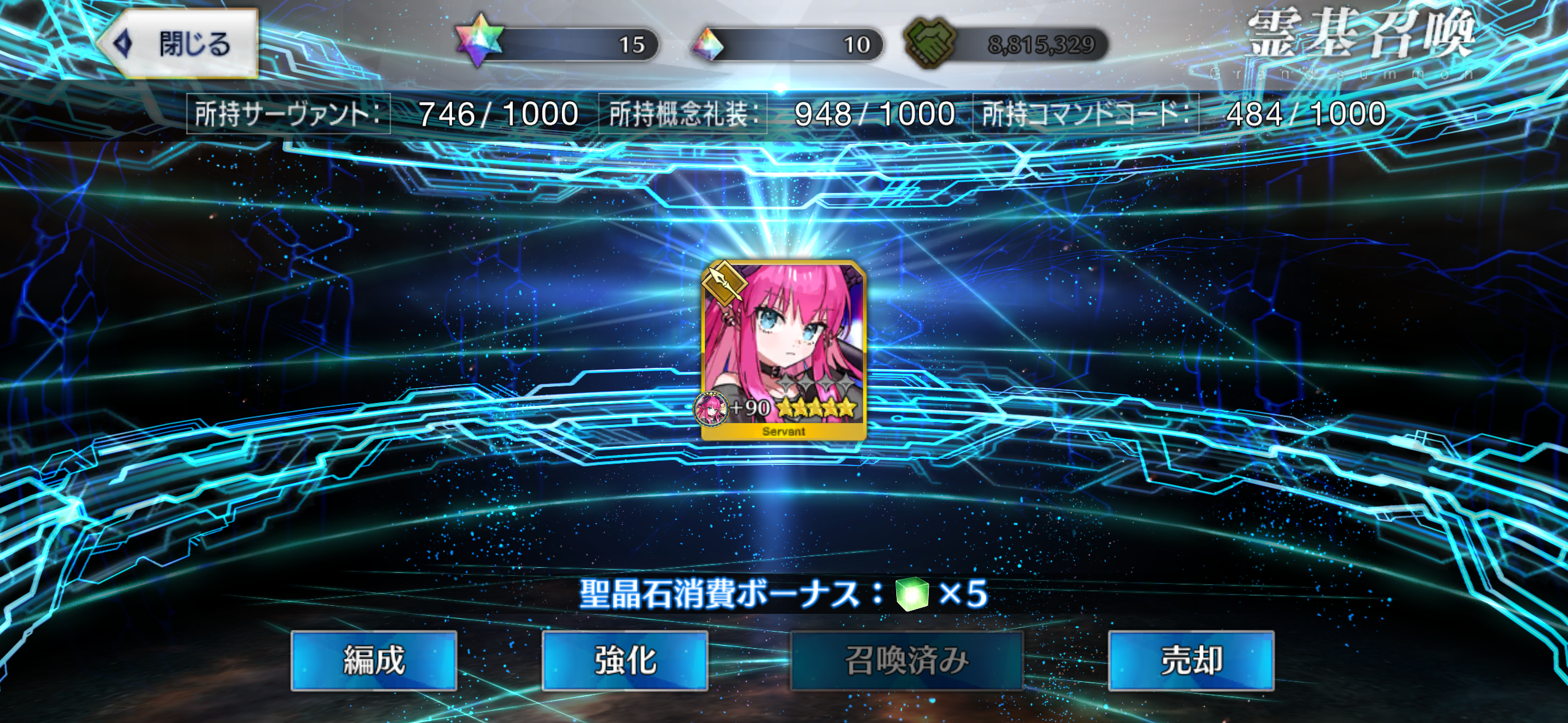Click the 所持コマンドコード count 484/1000

[x=1306, y=114]
